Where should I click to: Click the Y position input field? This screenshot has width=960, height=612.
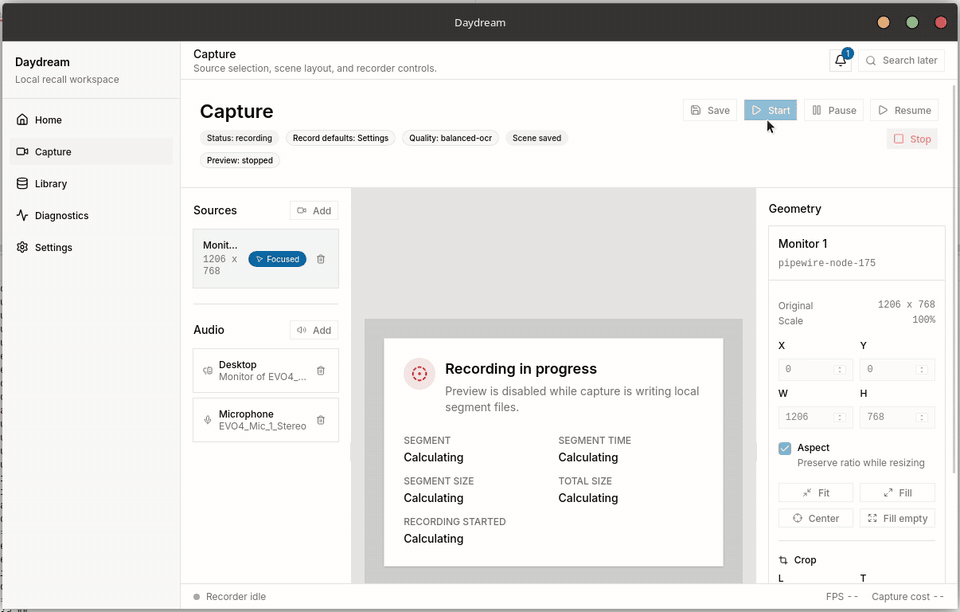pos(897,369)
